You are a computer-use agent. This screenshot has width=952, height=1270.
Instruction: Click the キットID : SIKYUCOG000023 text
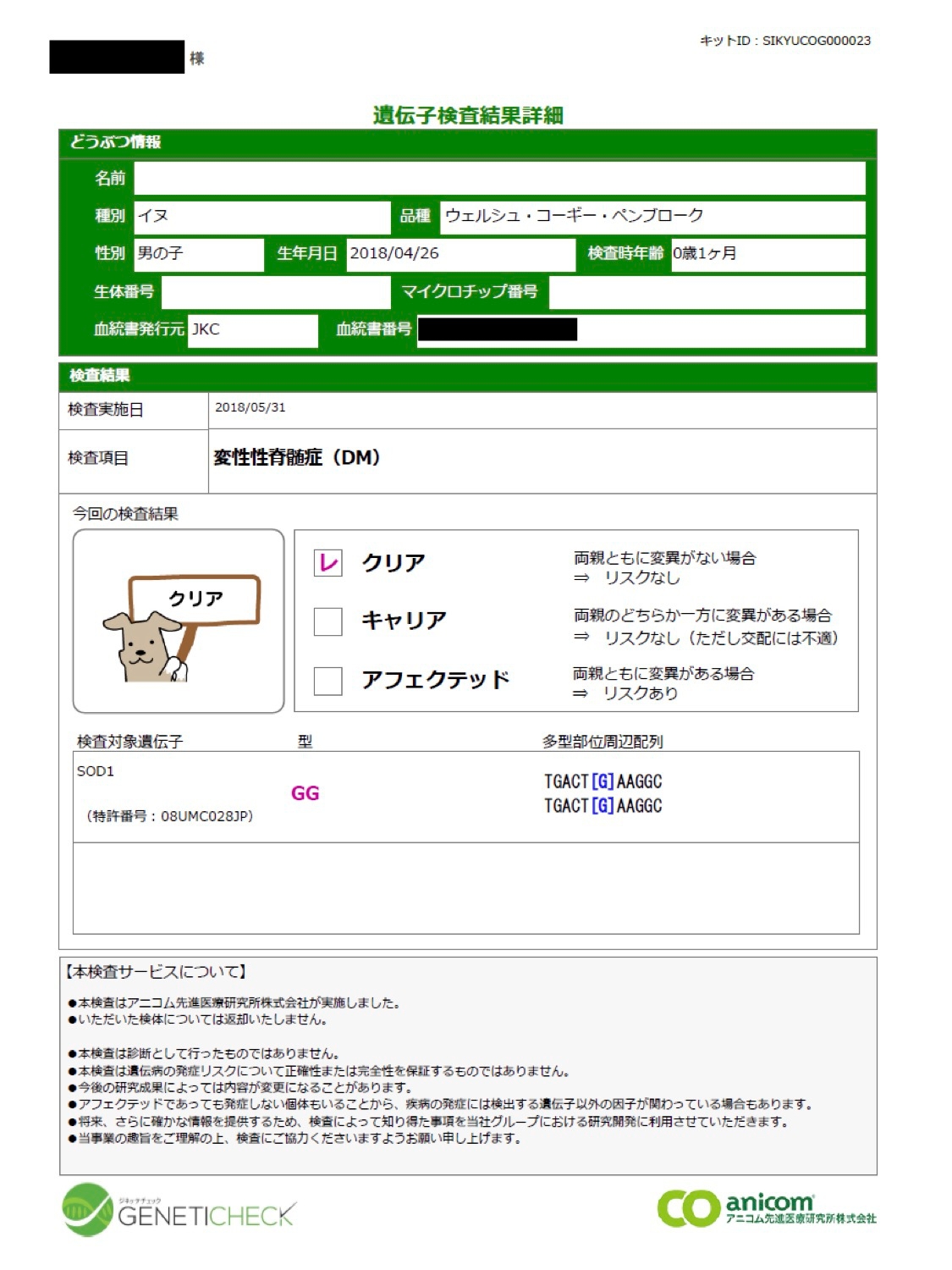(x=785, y=41)
